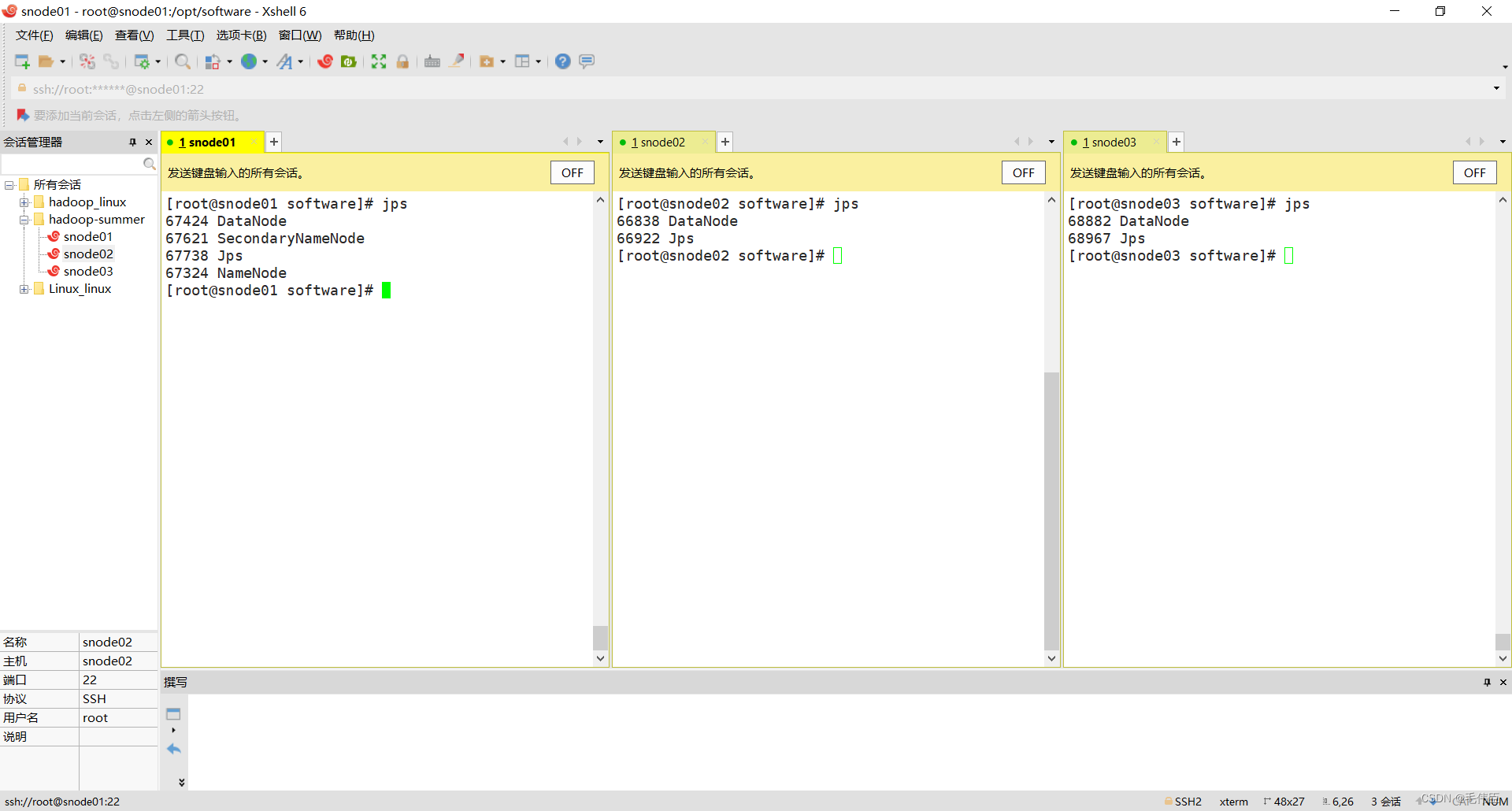Click the Font toolbar icon
Image resolution: width=1512 pixels, height=811 pixels.
point(284,61)
